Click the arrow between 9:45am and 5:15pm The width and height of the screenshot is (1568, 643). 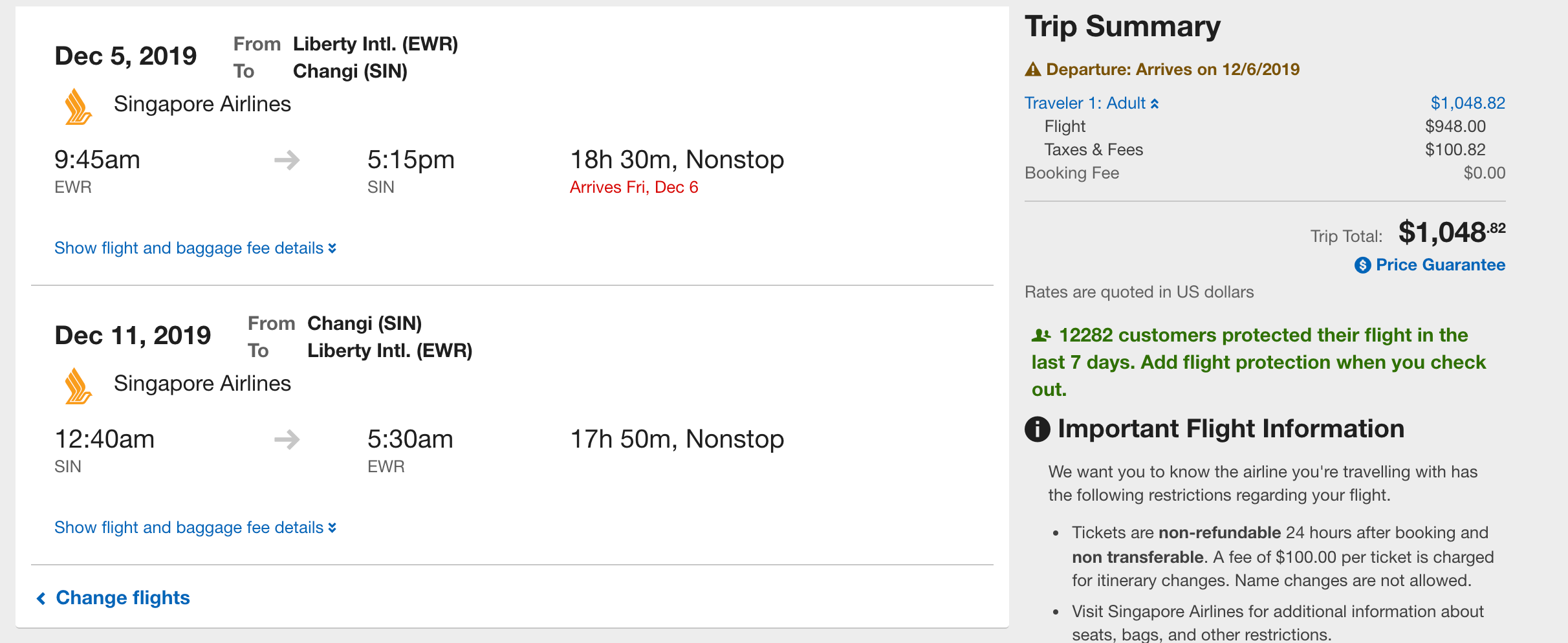click(x=287, y=160)
